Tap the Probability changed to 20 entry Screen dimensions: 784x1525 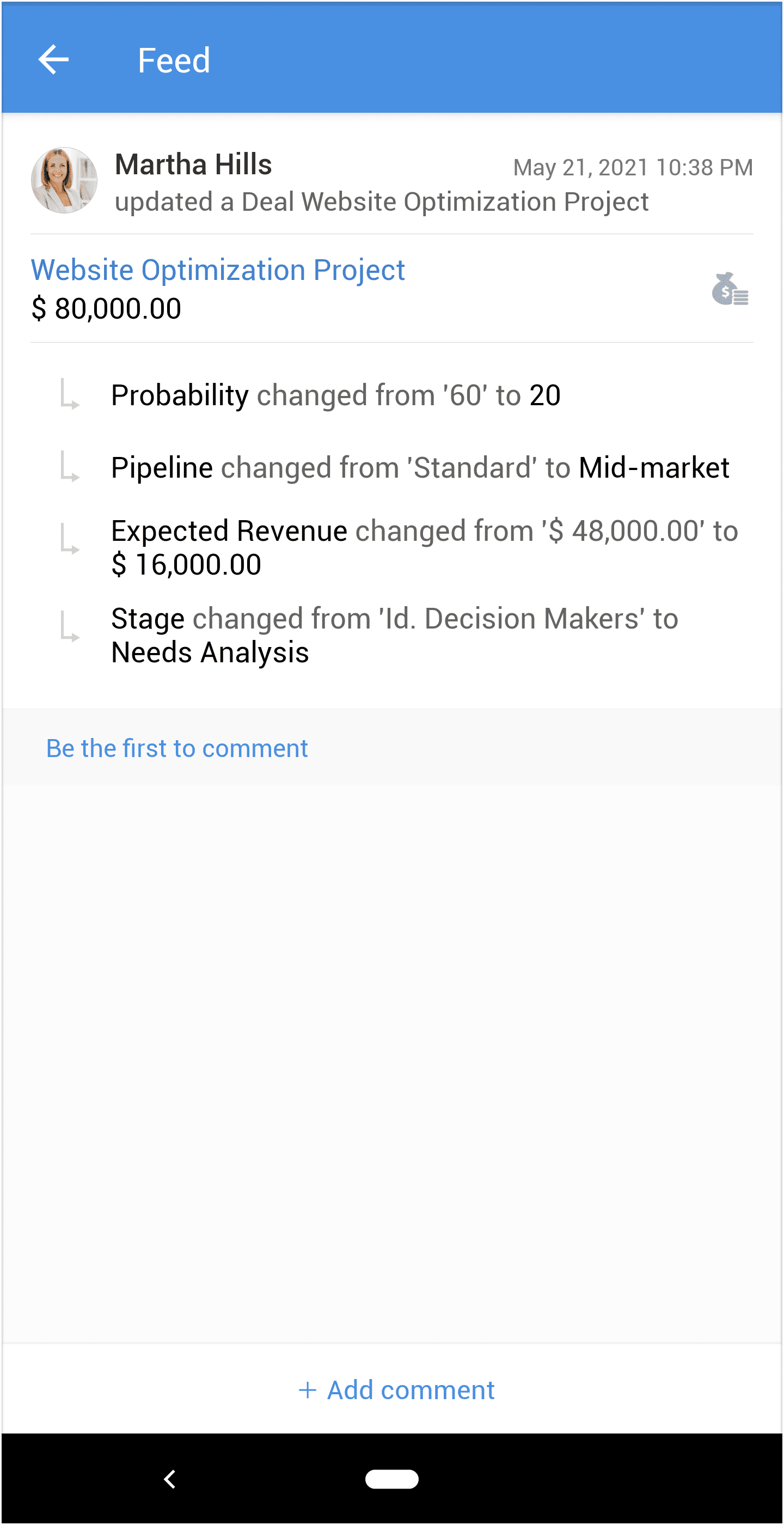click(x=335, y=395)
